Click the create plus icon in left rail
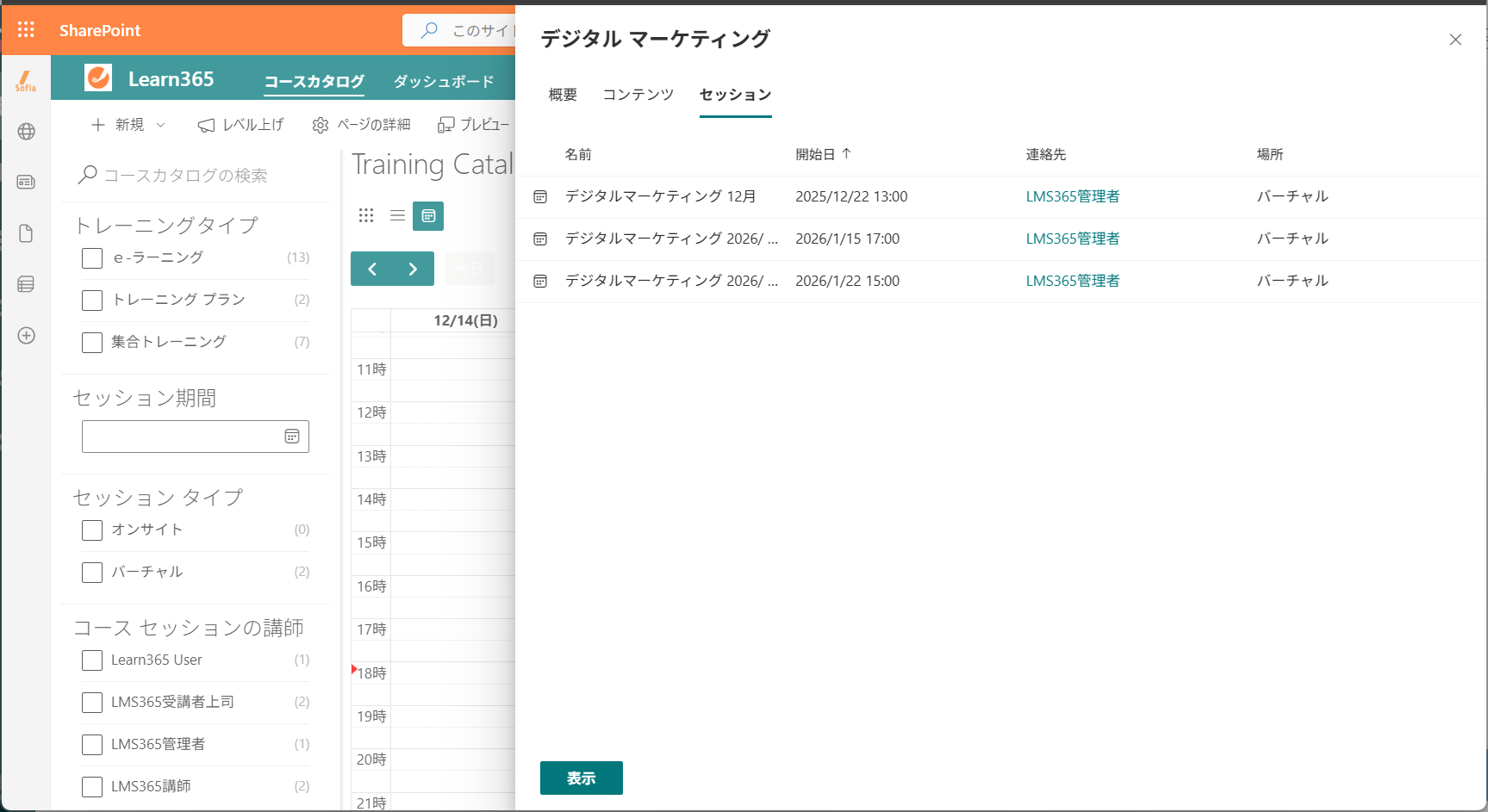 coord(26,336)
